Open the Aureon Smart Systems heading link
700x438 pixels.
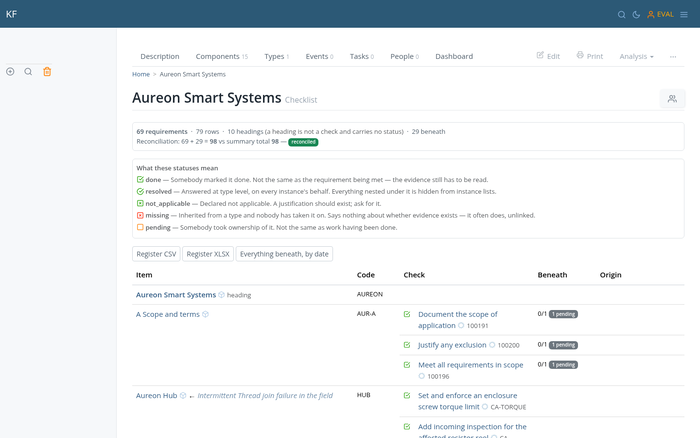176,295
